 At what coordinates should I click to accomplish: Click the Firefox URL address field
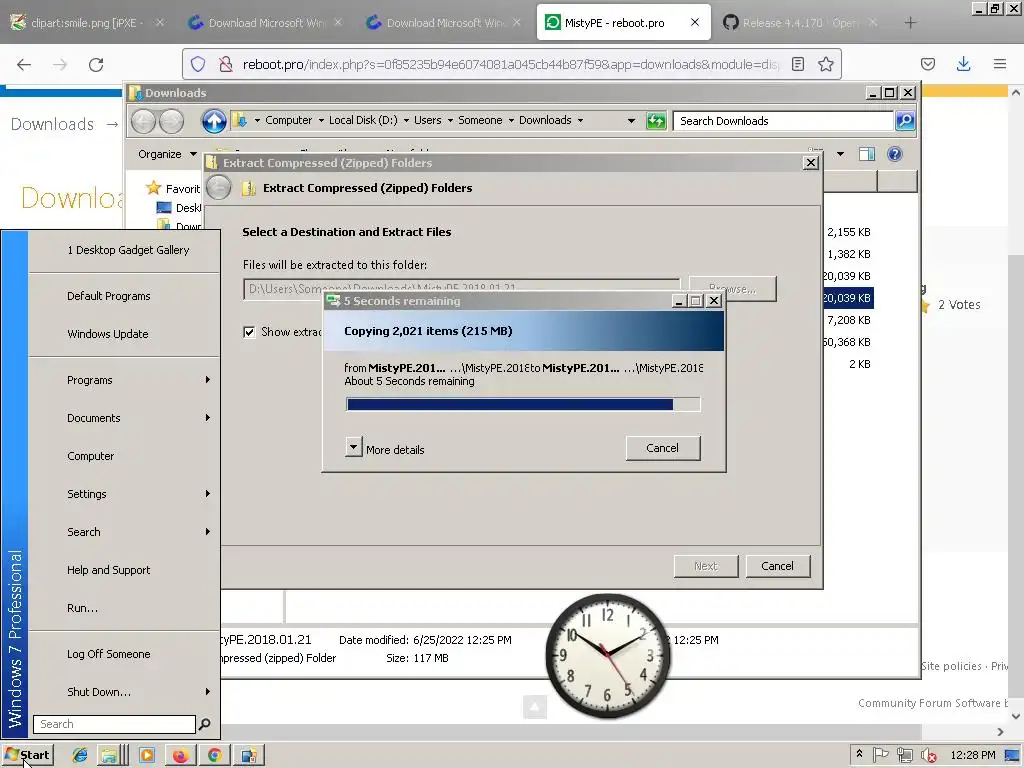[x=511, y=64]
